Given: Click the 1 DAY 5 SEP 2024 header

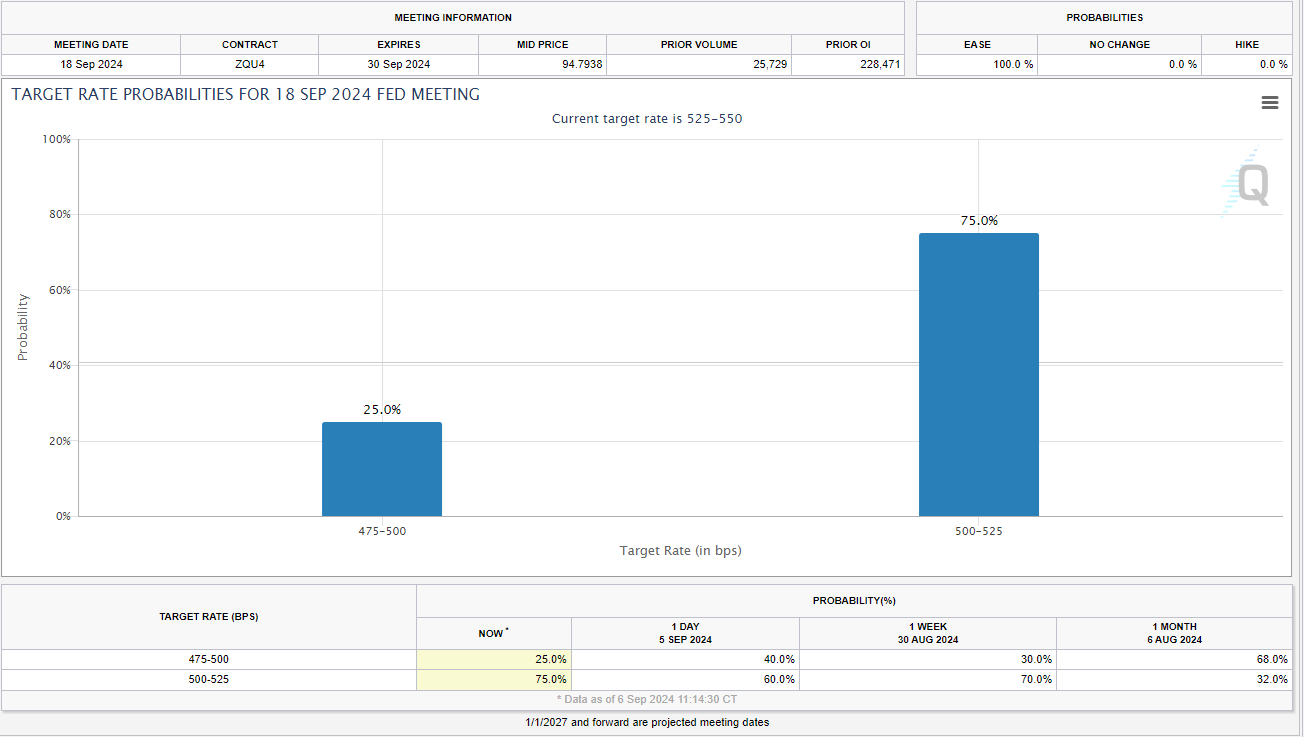Looking at the screenshot, I should 685,633.
